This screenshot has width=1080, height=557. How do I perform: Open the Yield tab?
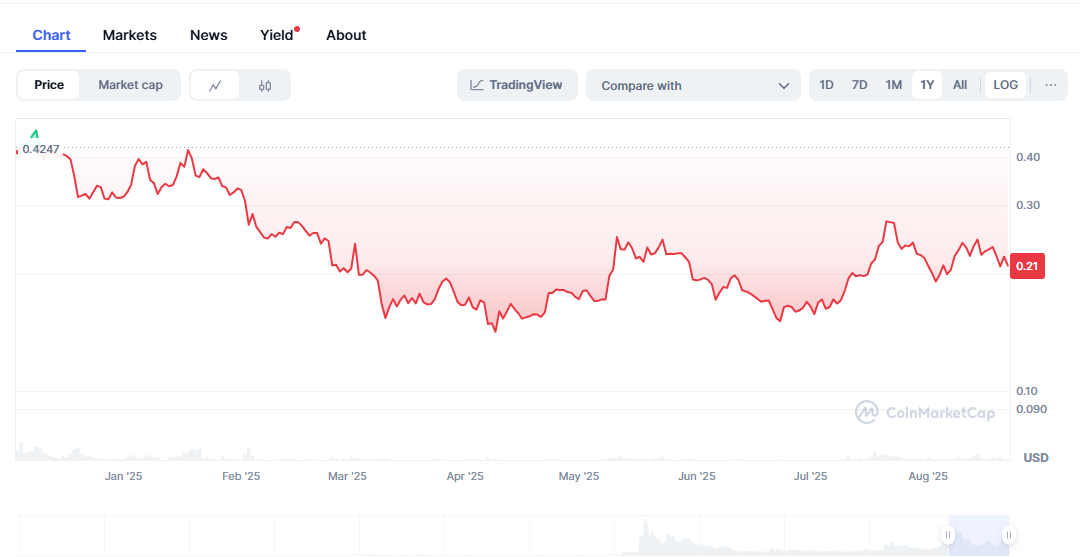point(277,35)
